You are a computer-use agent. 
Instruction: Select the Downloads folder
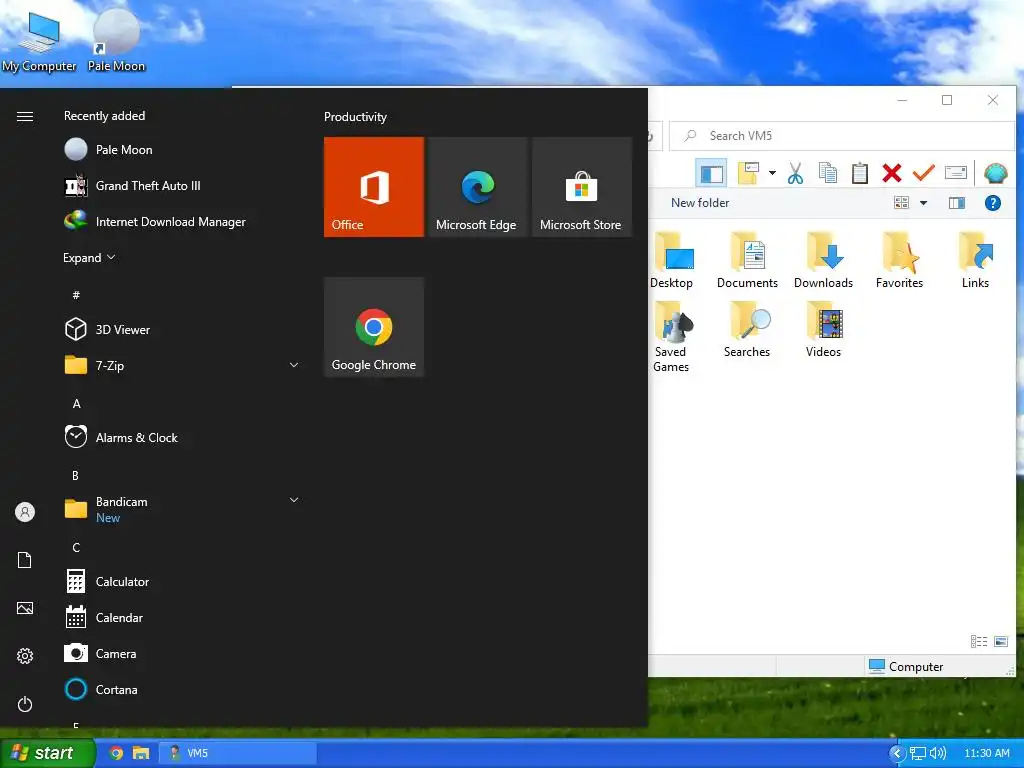823,261
